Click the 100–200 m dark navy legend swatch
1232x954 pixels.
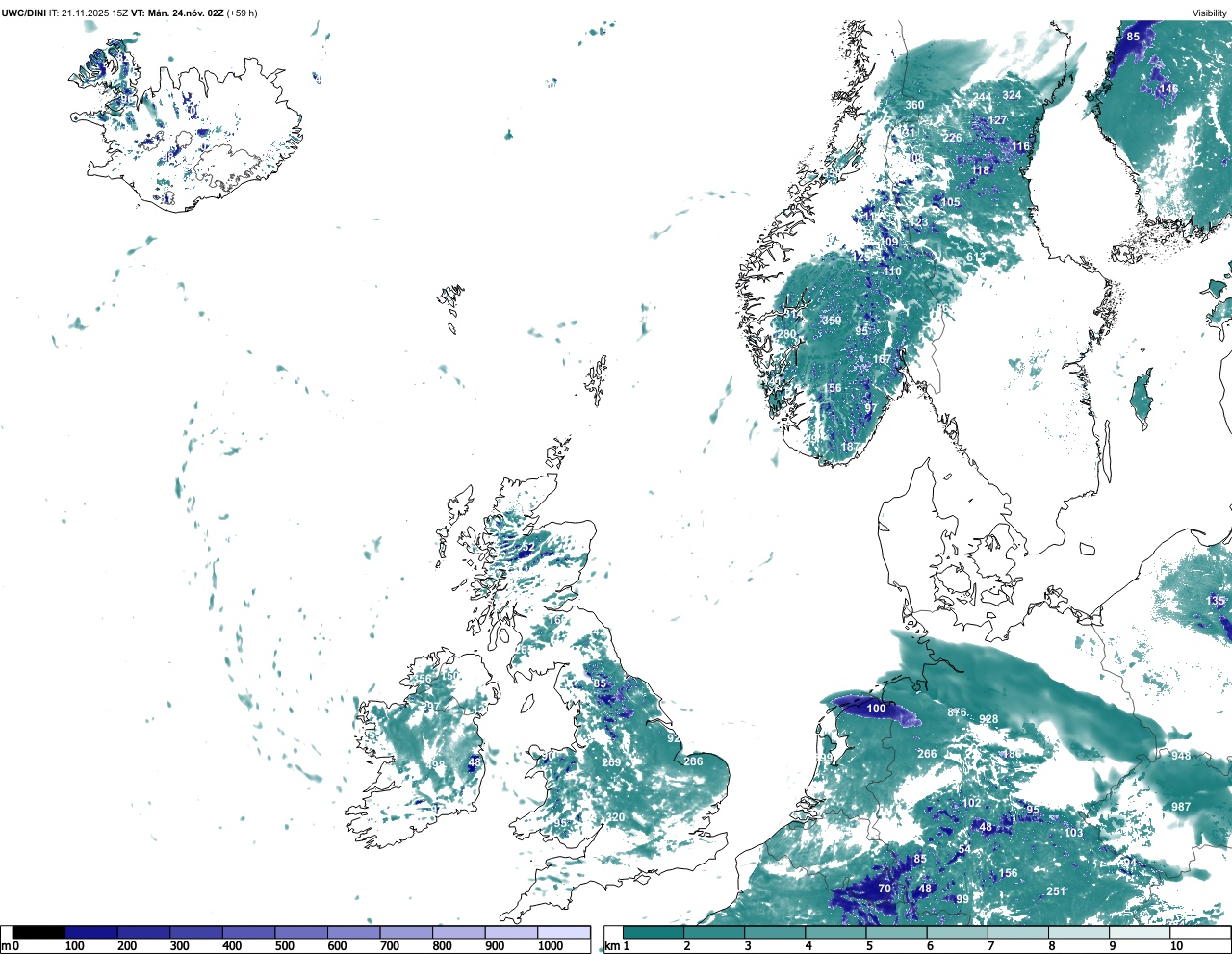click(x=91, y=933)
